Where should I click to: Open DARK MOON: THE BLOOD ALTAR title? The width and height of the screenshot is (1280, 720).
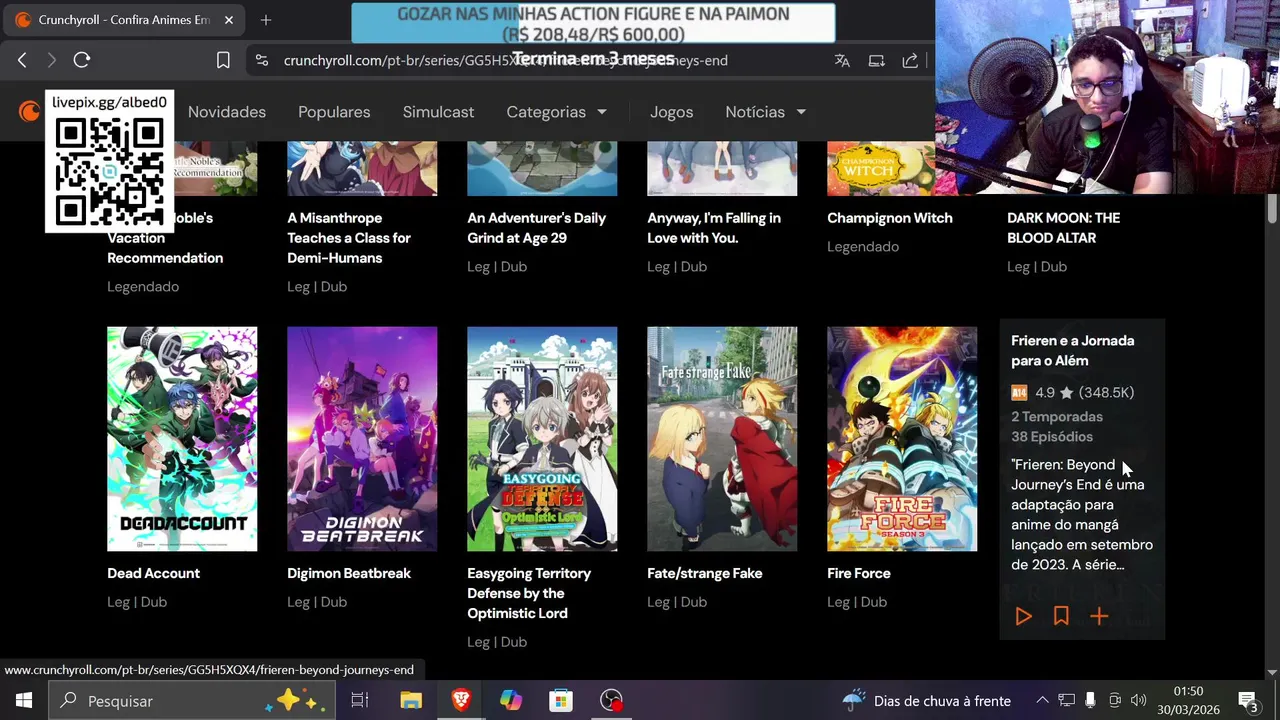(x=1063, y=228)
